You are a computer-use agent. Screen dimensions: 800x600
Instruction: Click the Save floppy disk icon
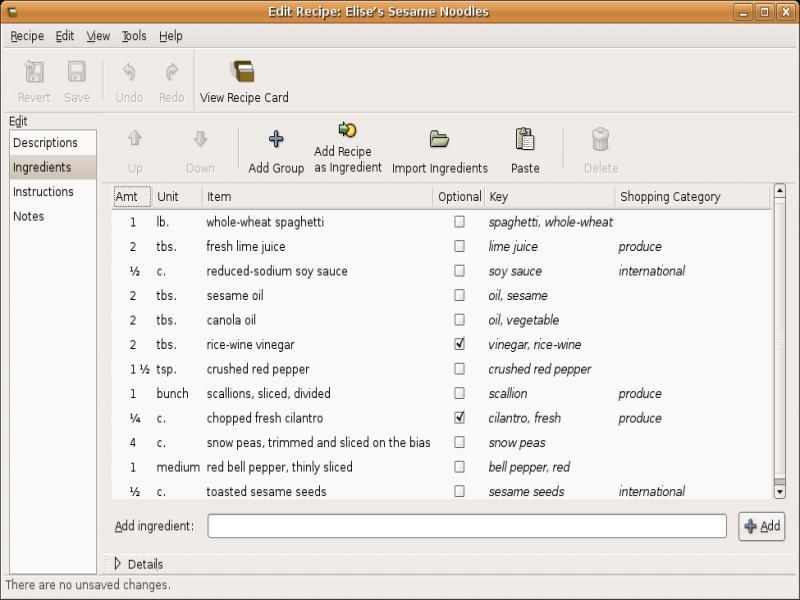click(77, 72)
